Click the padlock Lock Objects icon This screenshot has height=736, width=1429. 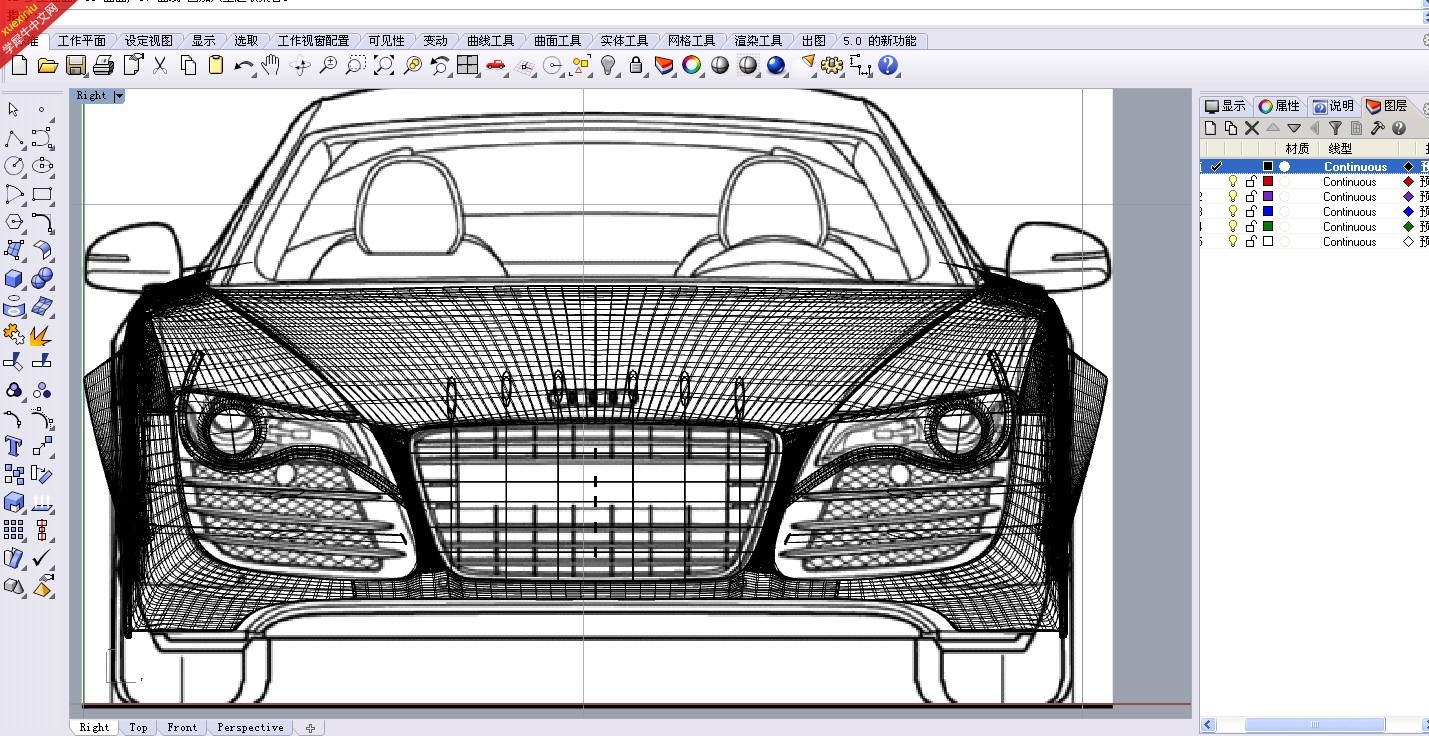(636, 66)
